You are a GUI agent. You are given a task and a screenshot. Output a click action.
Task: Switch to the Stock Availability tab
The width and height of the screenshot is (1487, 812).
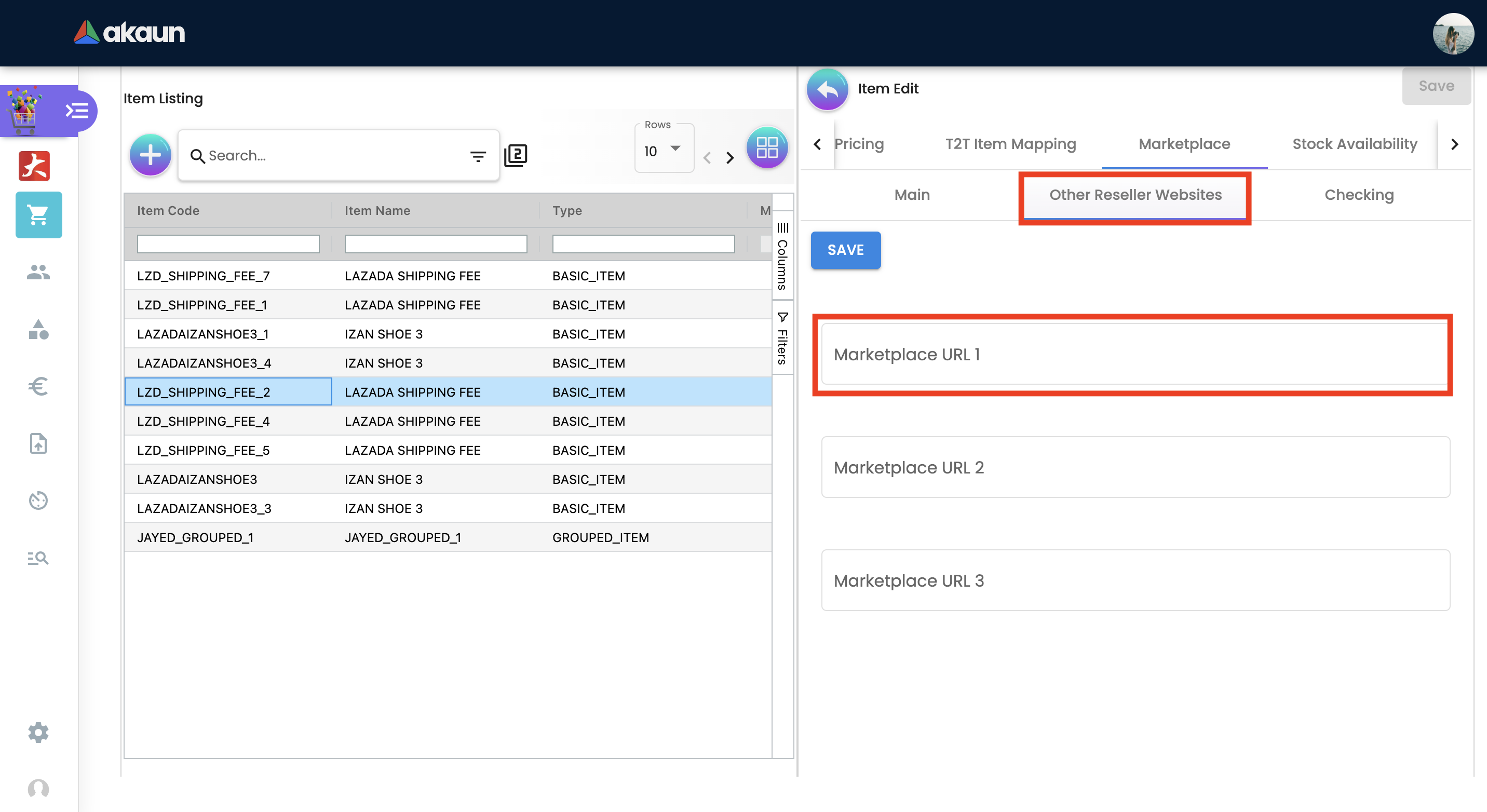coord(1354,144)
